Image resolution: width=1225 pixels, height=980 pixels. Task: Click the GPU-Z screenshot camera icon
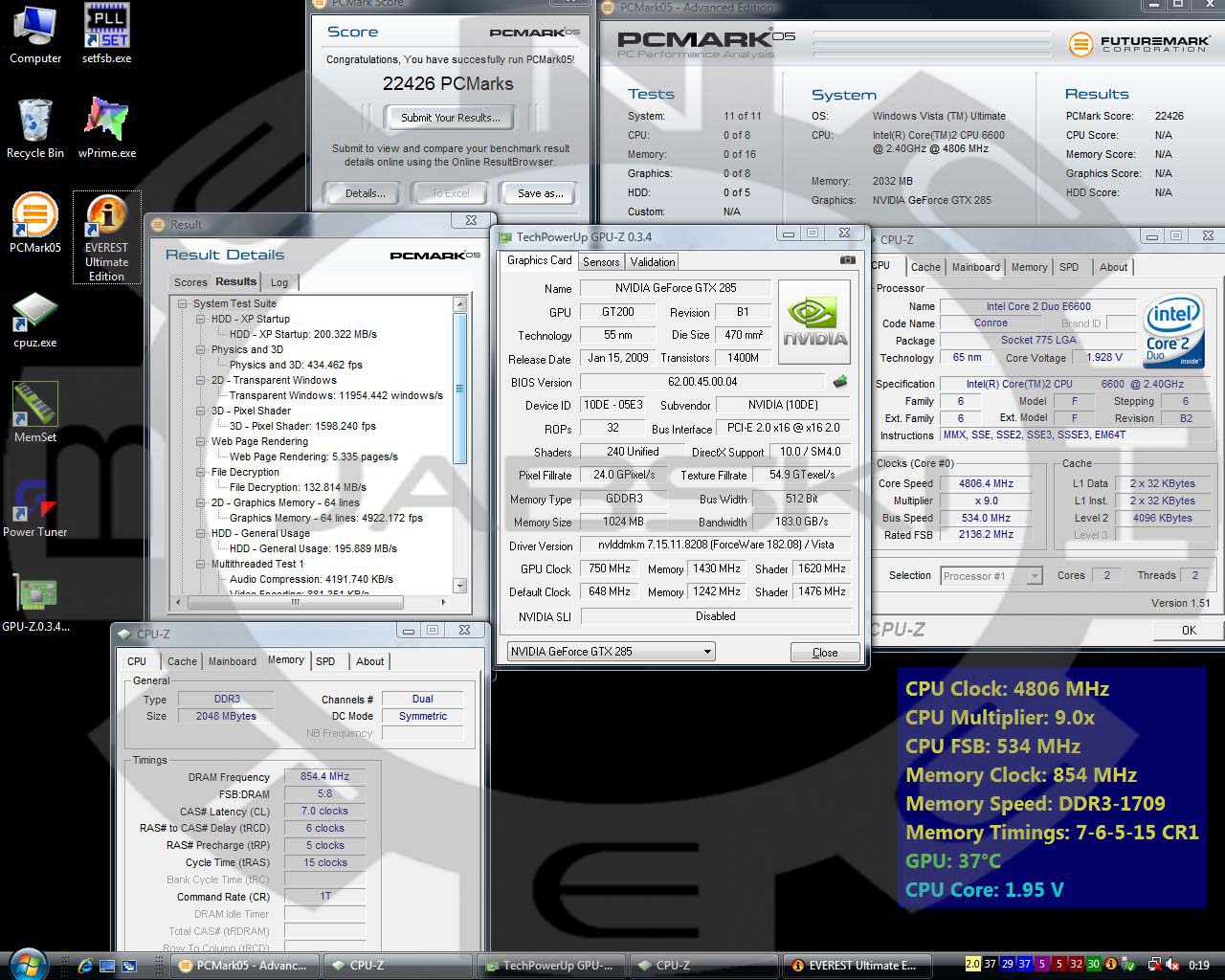click(847, 260)
